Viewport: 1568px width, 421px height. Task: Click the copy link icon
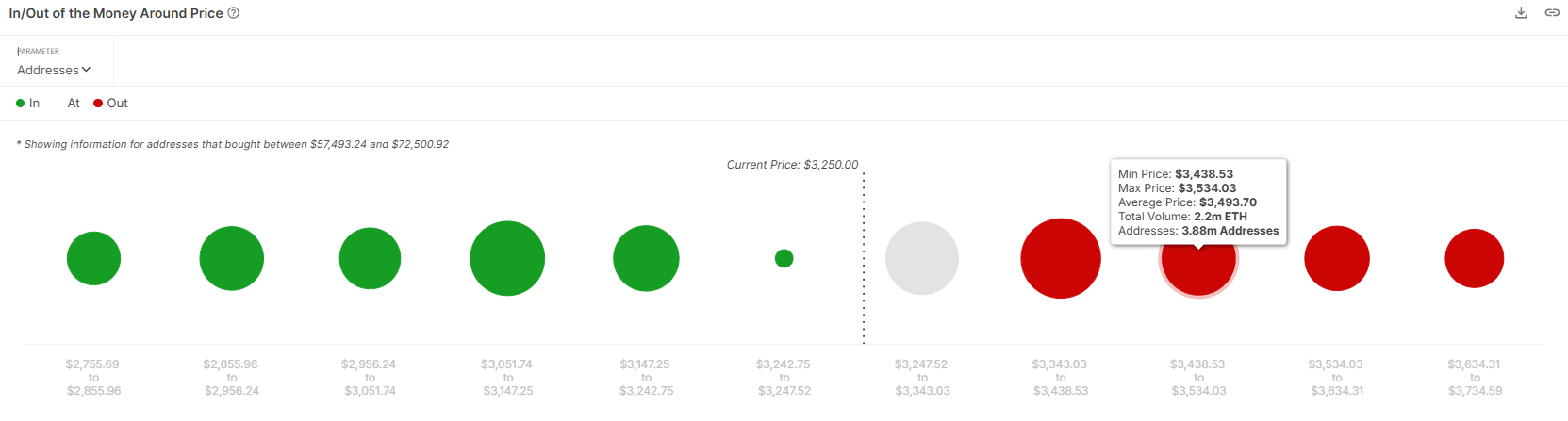point(1552,13)
